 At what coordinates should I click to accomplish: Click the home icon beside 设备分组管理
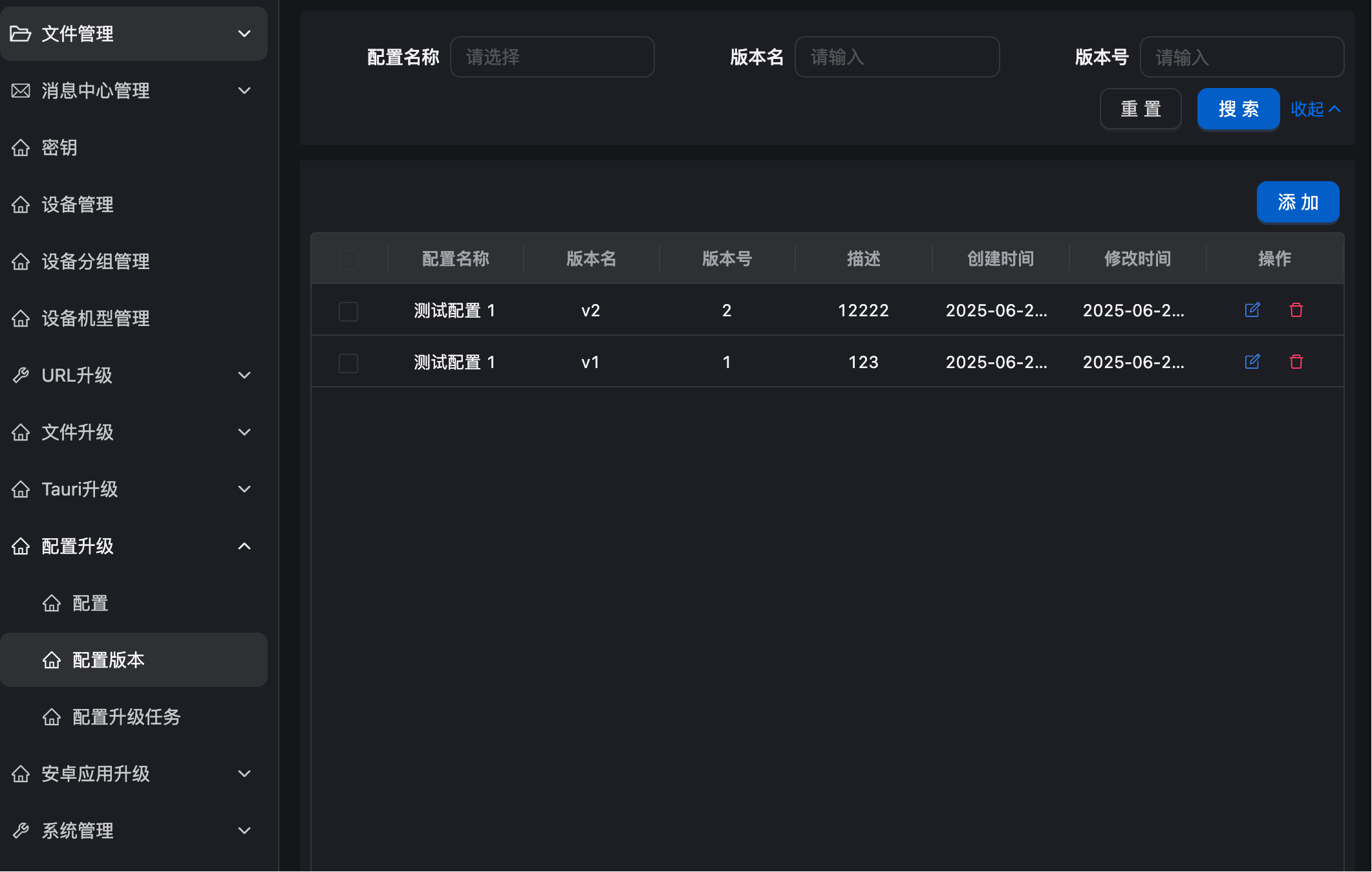pos(21,261)
